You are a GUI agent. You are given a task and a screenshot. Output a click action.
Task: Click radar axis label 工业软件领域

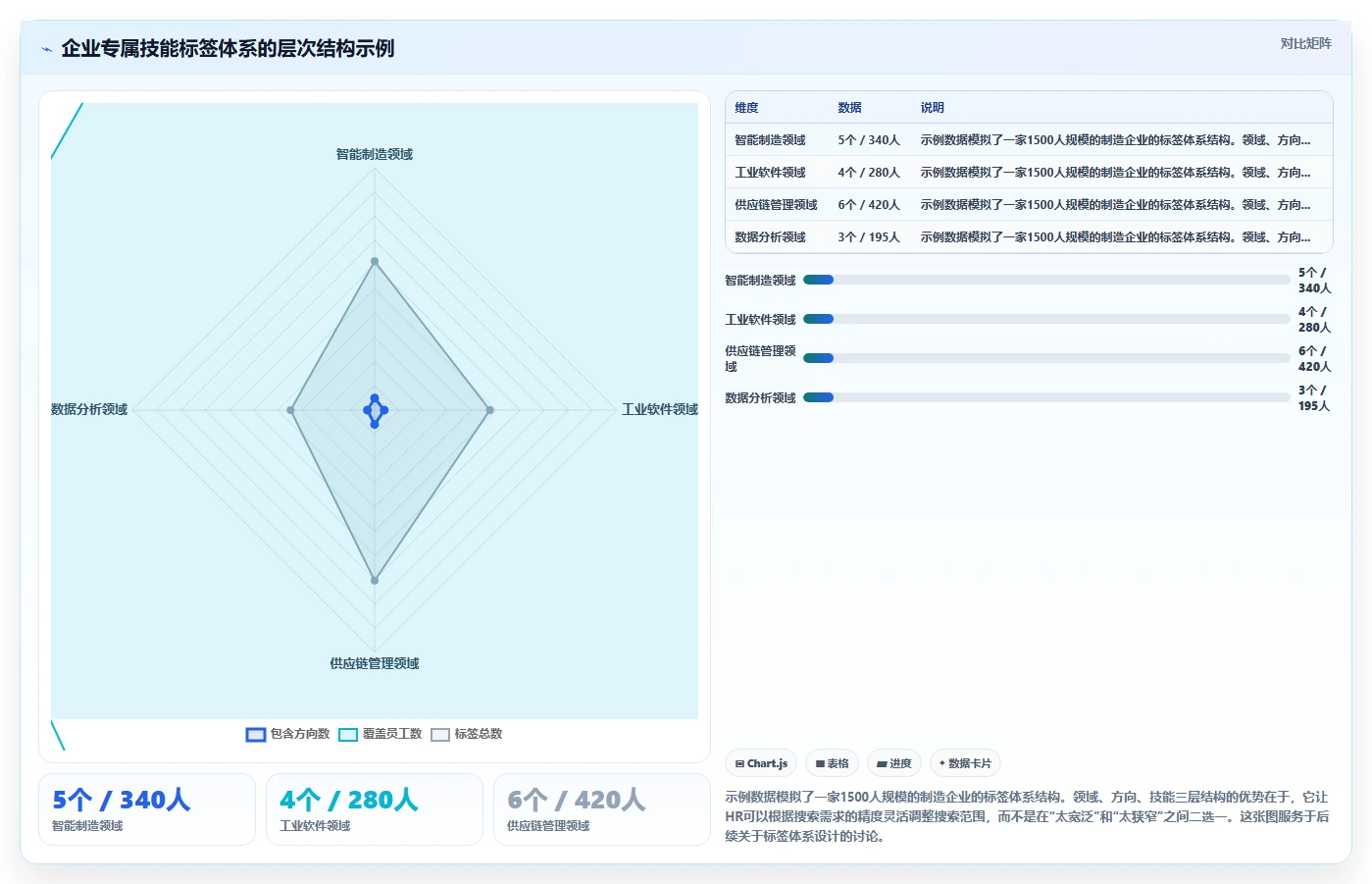pyautogui.click(x=660, y=409)
